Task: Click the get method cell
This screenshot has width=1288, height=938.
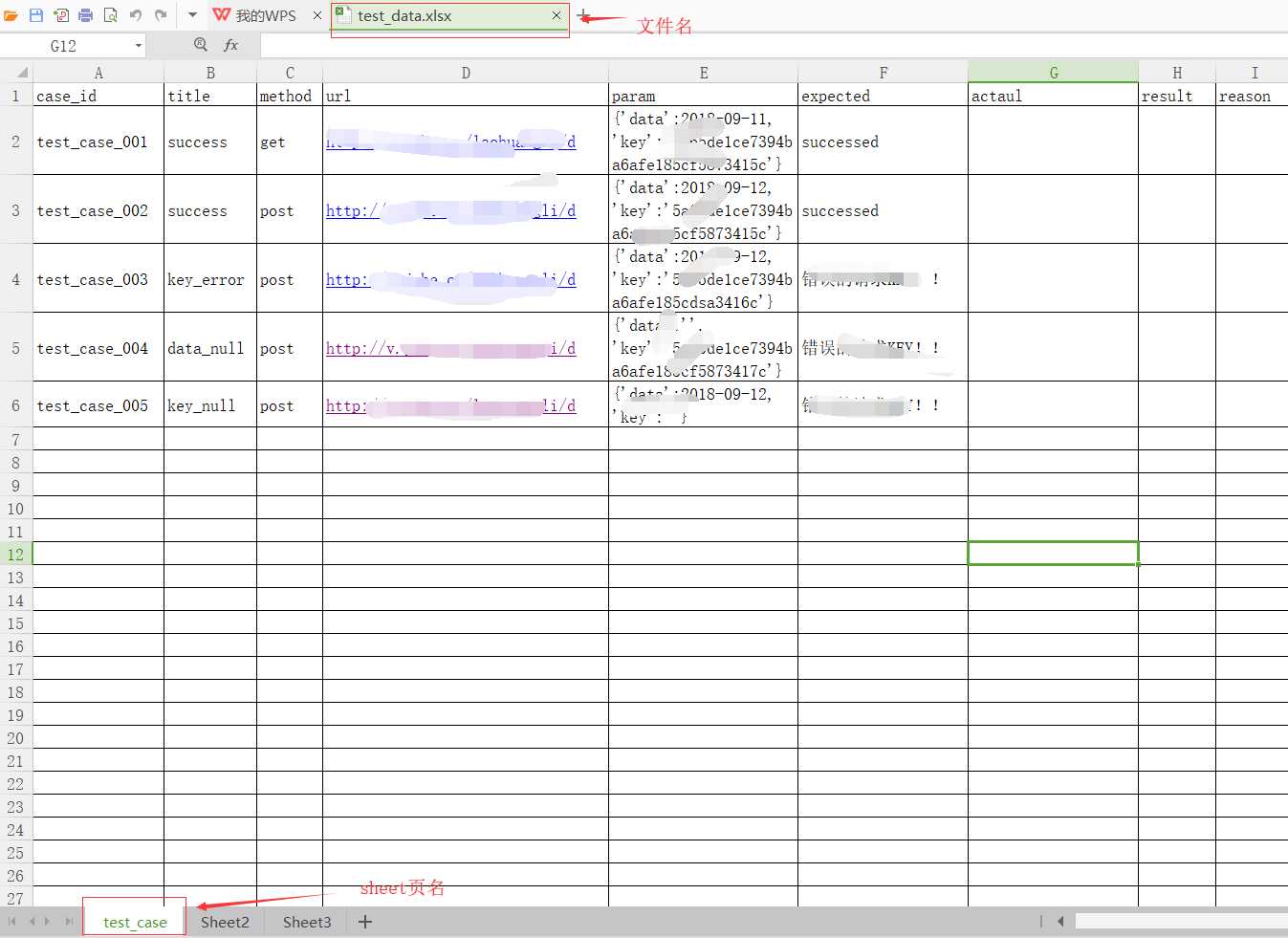Action: click(x=290, y=142)
